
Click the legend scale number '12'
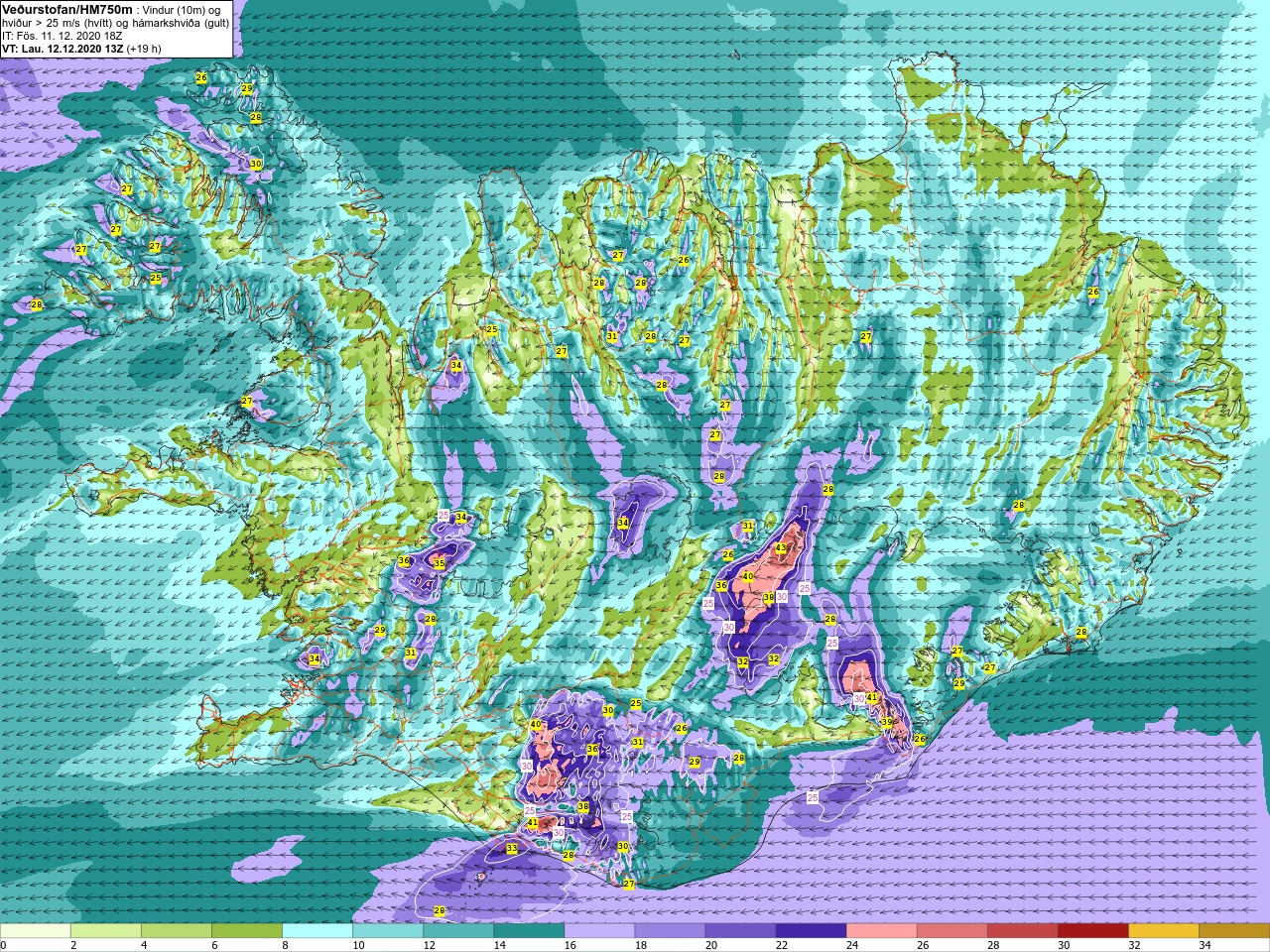(429, 945)
